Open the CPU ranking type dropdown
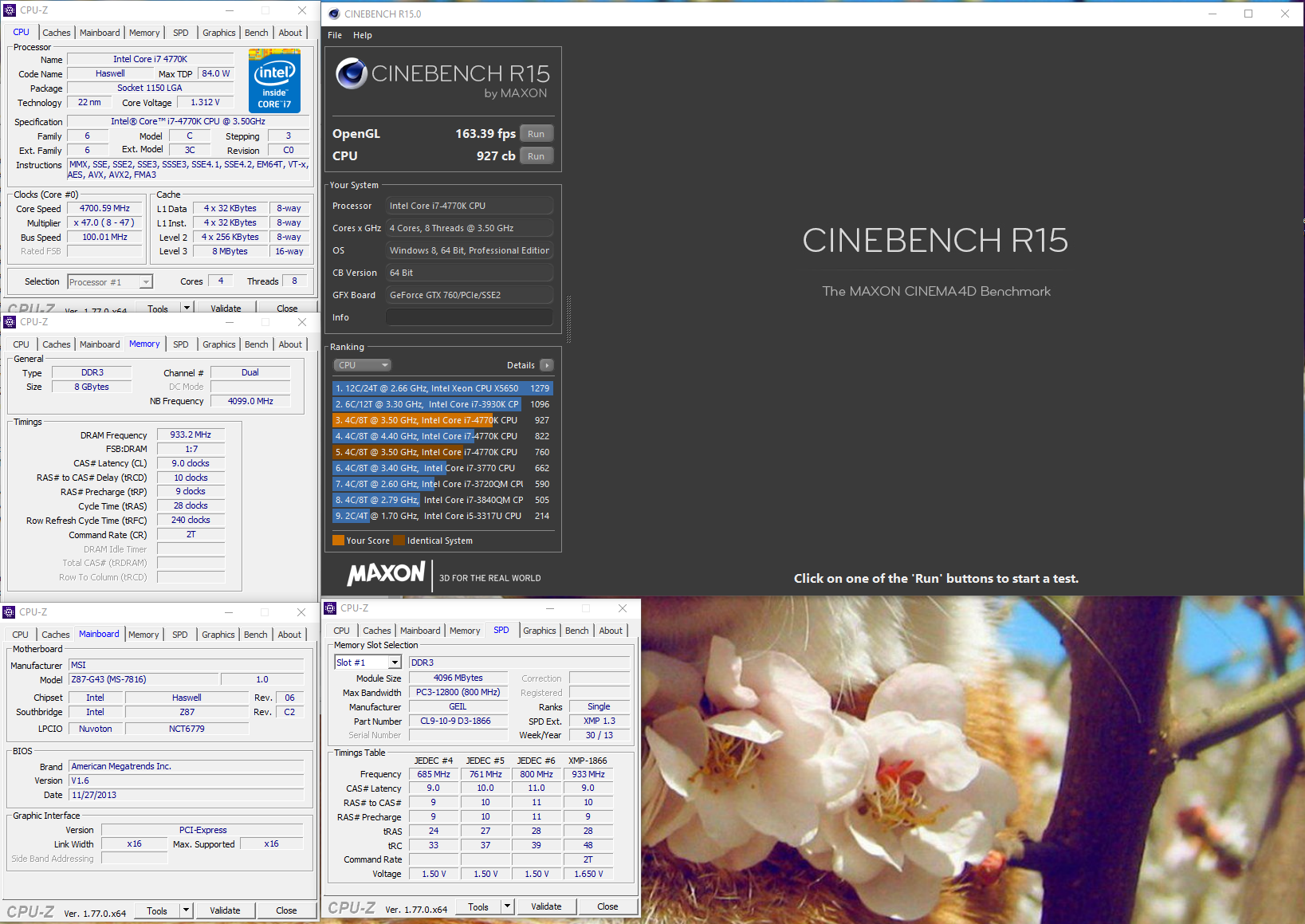Image resolution: width=1305 pixels, height=924 pixels. point(362,365)
